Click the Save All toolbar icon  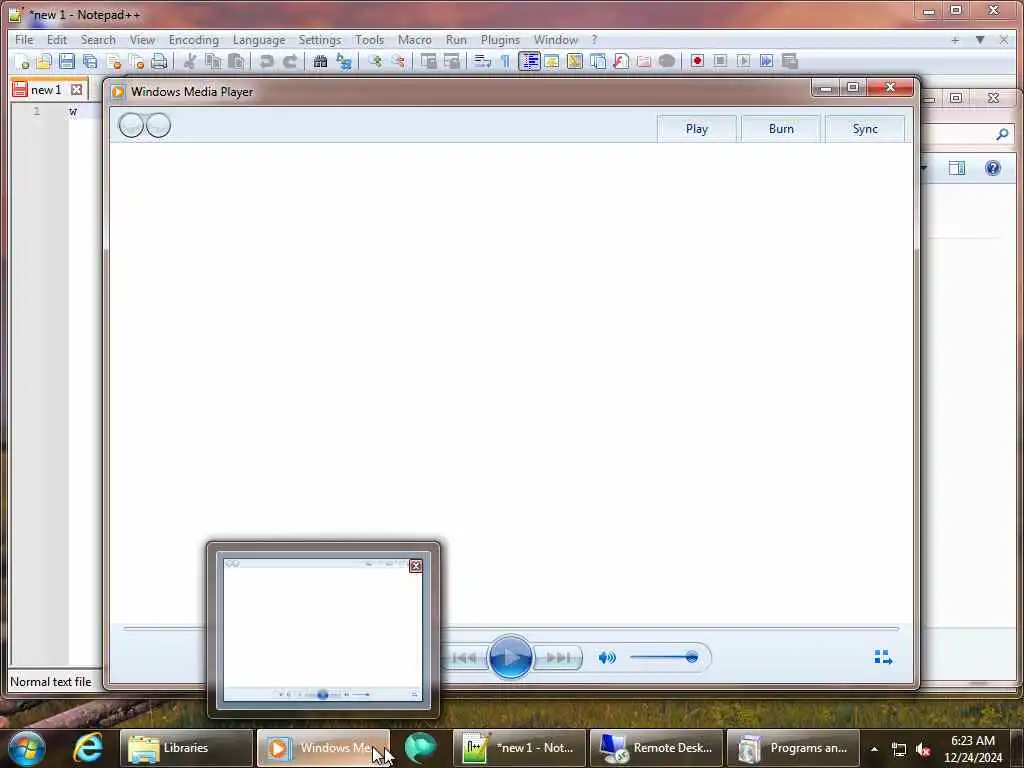pos(90,61)
